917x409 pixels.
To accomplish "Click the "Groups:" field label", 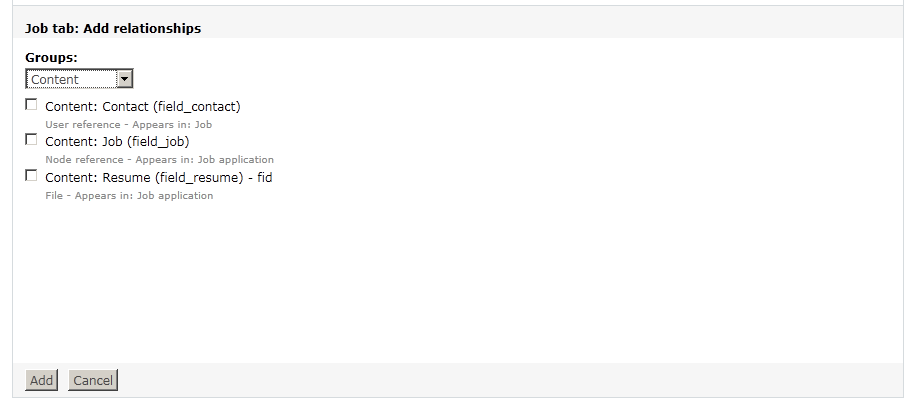I will tap(51, 58).
